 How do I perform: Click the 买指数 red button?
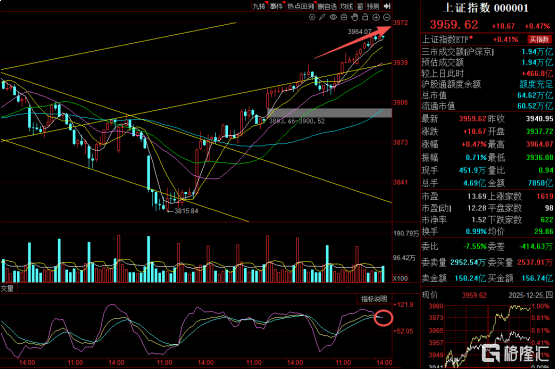coord(539,39)
